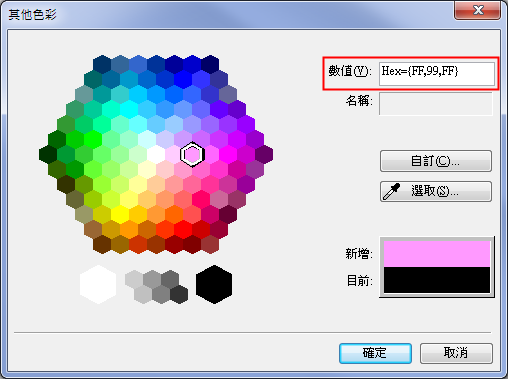The image size is (508, 379).
Task: Click the 取消 (Cancel) button
Action: [456, 353]
